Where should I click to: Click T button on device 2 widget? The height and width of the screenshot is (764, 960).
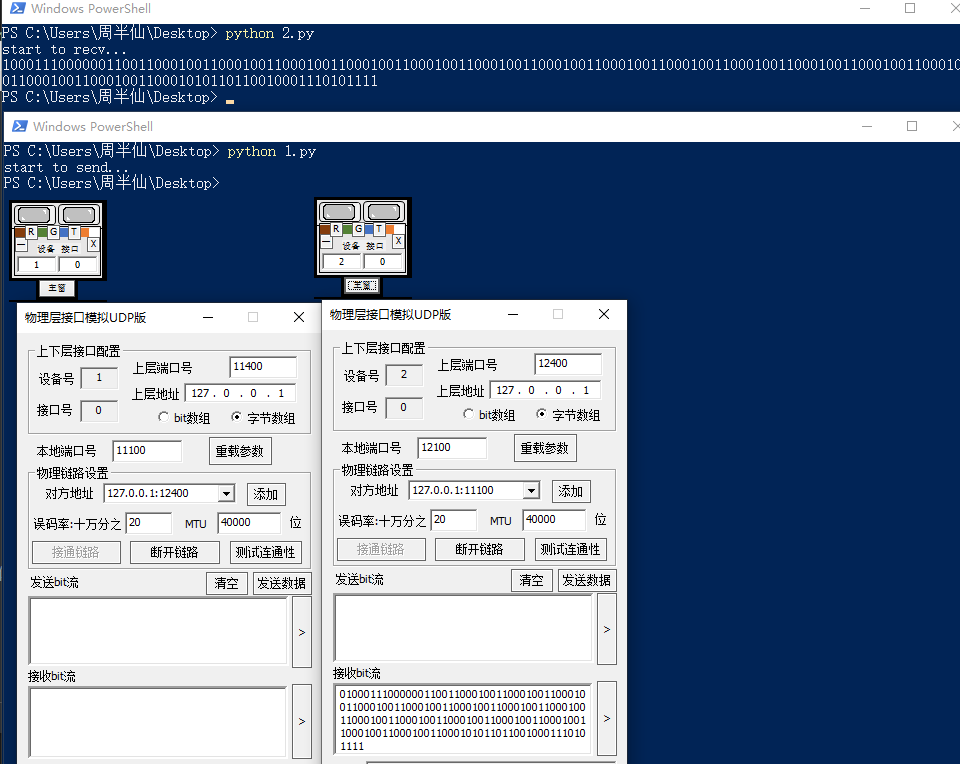[379, 229]
